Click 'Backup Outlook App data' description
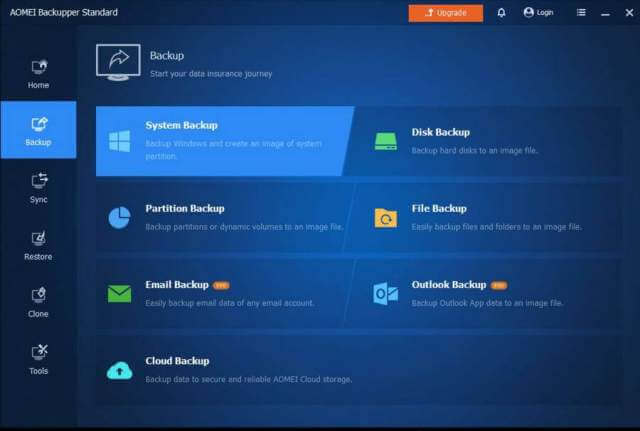Viewport: 640px width, 431px height. tap(487, 303)
